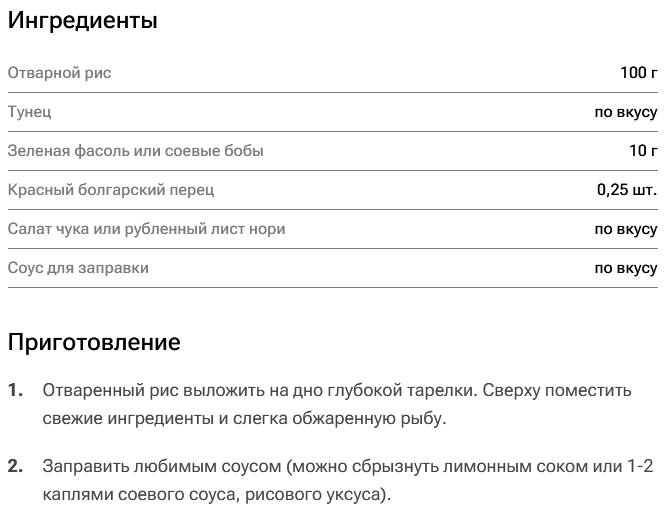Viewport: 671px width, 519px height.
Task: Click the 10 г quantity value
Action: (x=643, y=151)
